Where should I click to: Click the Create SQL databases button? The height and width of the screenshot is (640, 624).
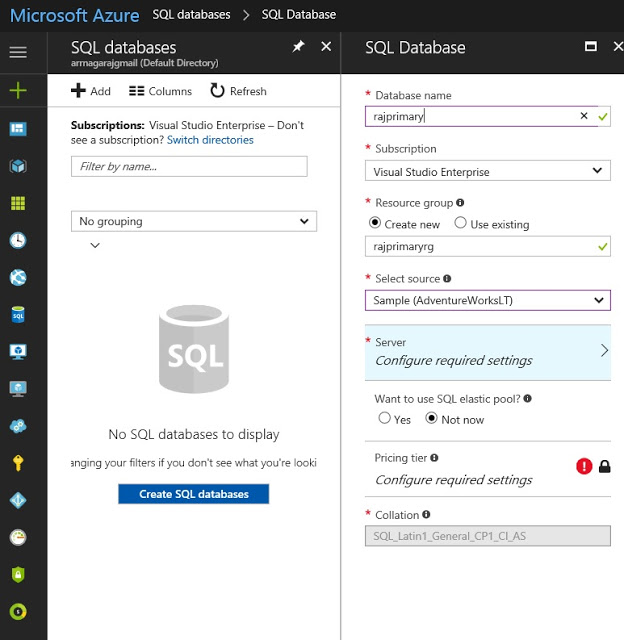coord(193,494)
